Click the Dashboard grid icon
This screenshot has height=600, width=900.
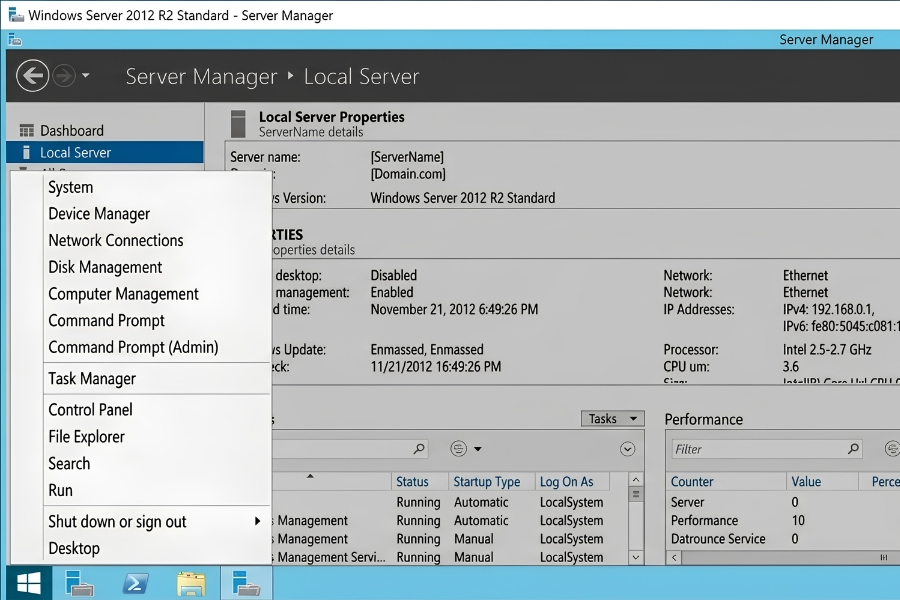[26, 131]
